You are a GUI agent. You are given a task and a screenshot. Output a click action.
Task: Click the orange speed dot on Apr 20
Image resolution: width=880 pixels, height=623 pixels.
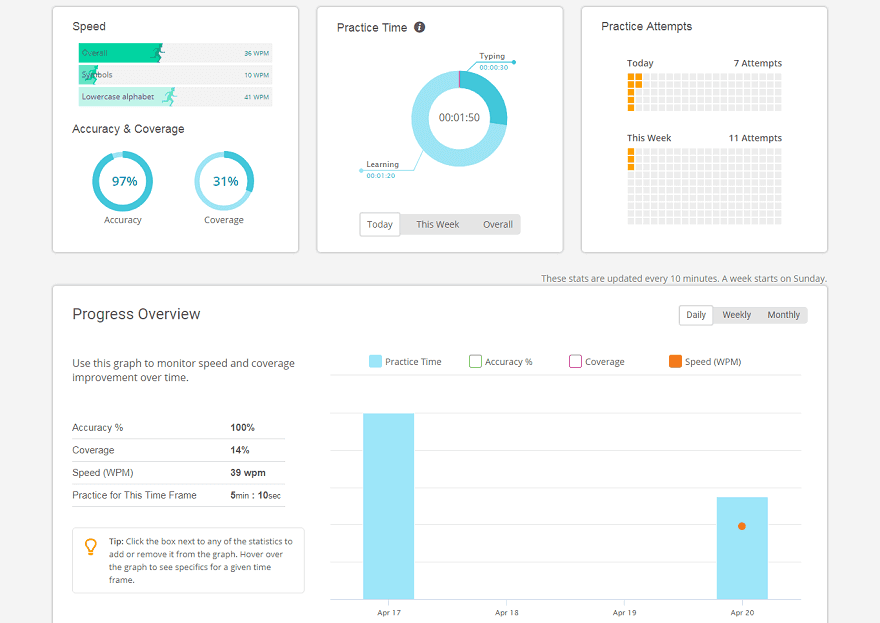pyautogui.click(x=742, y=526)
